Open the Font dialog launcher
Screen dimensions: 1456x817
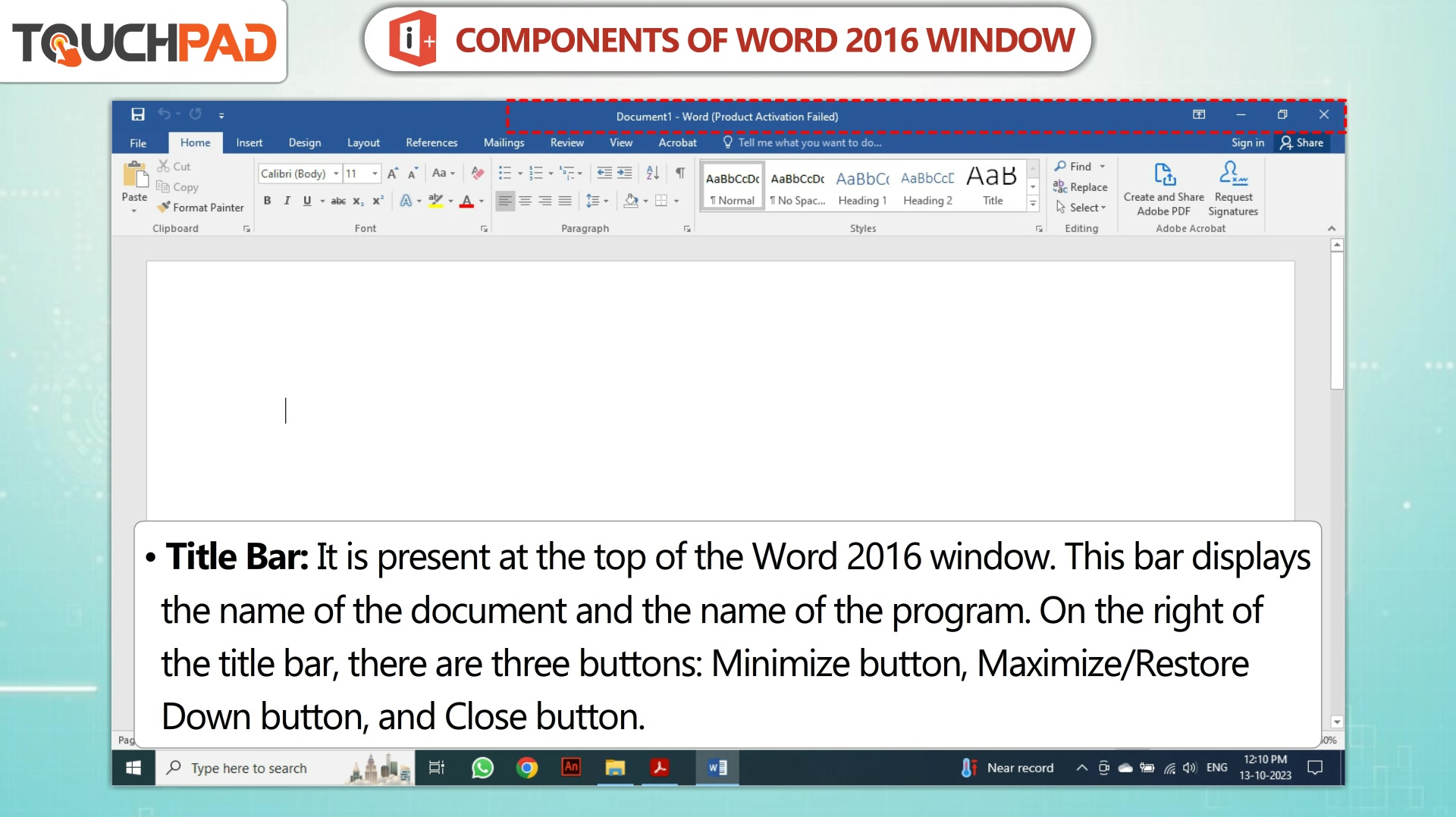(484, 229)
